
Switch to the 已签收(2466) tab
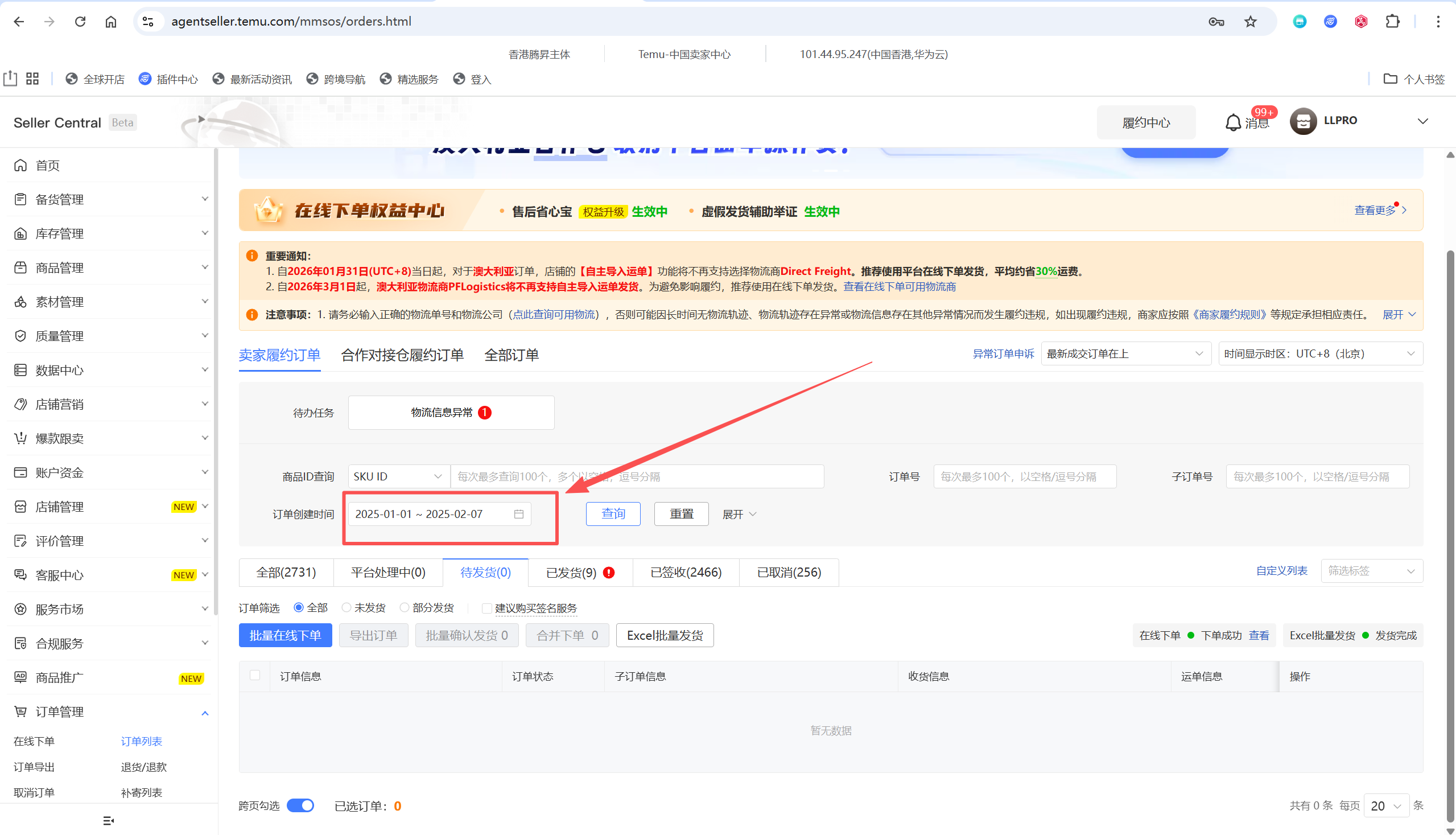coord(686,573)
